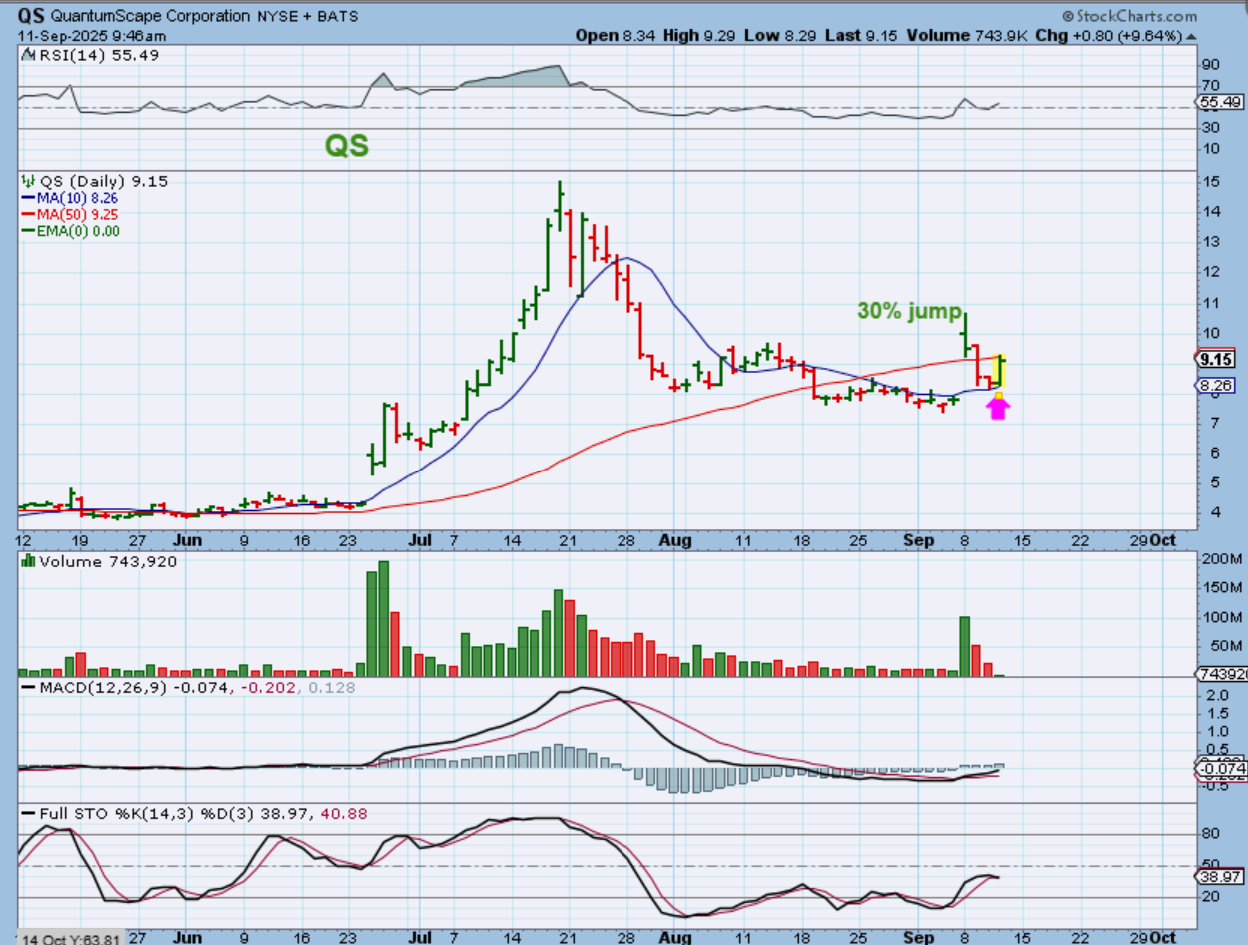The width and height of the screenshot is (1248, 945).
Task: Click the blue MA(10) line at its late-July peak
Action: 624,258
